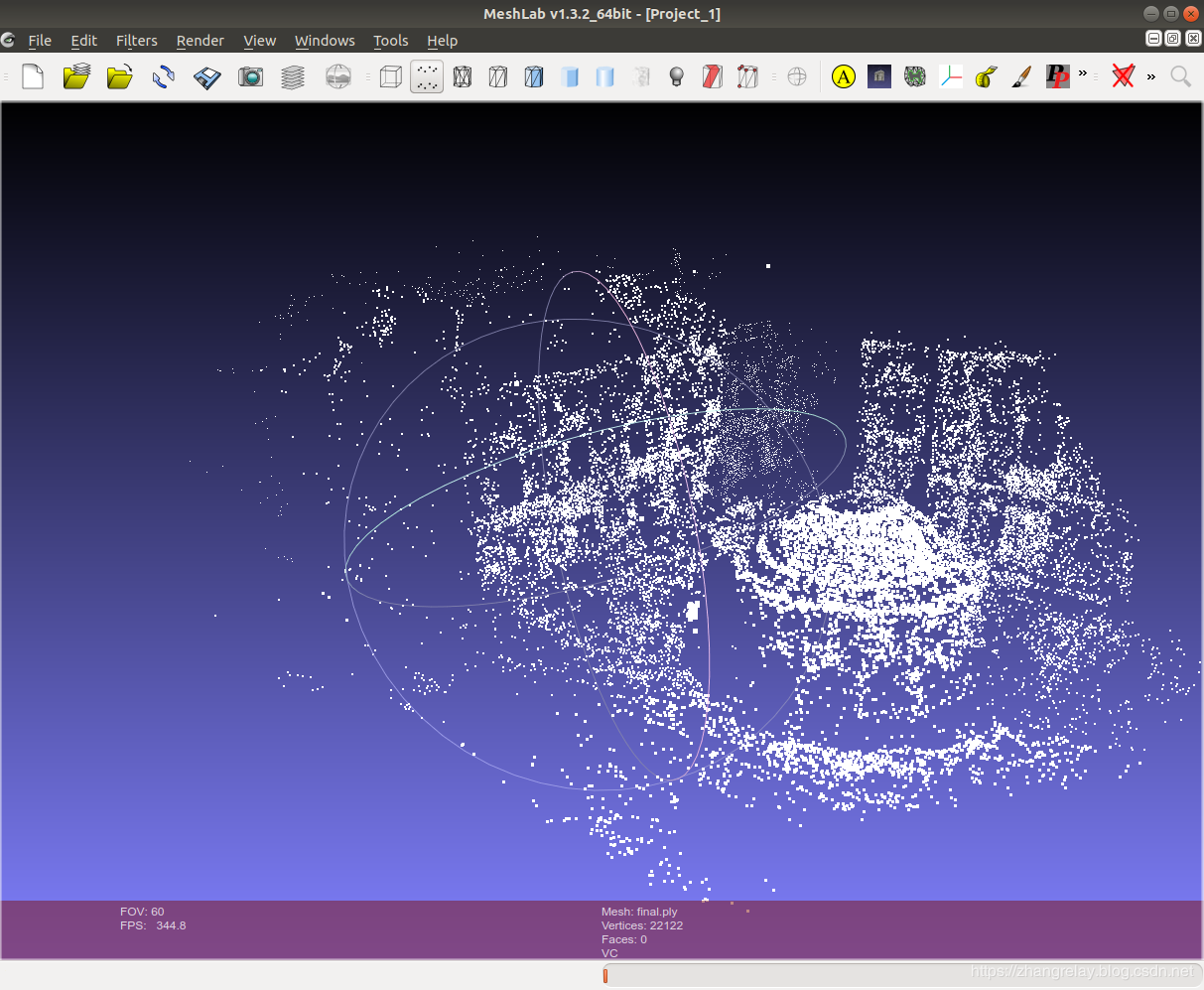The width and height of the screenshot is (1204, 990).
Task: Toggle the Points rendering mode
Action: [x=426, y=76]
